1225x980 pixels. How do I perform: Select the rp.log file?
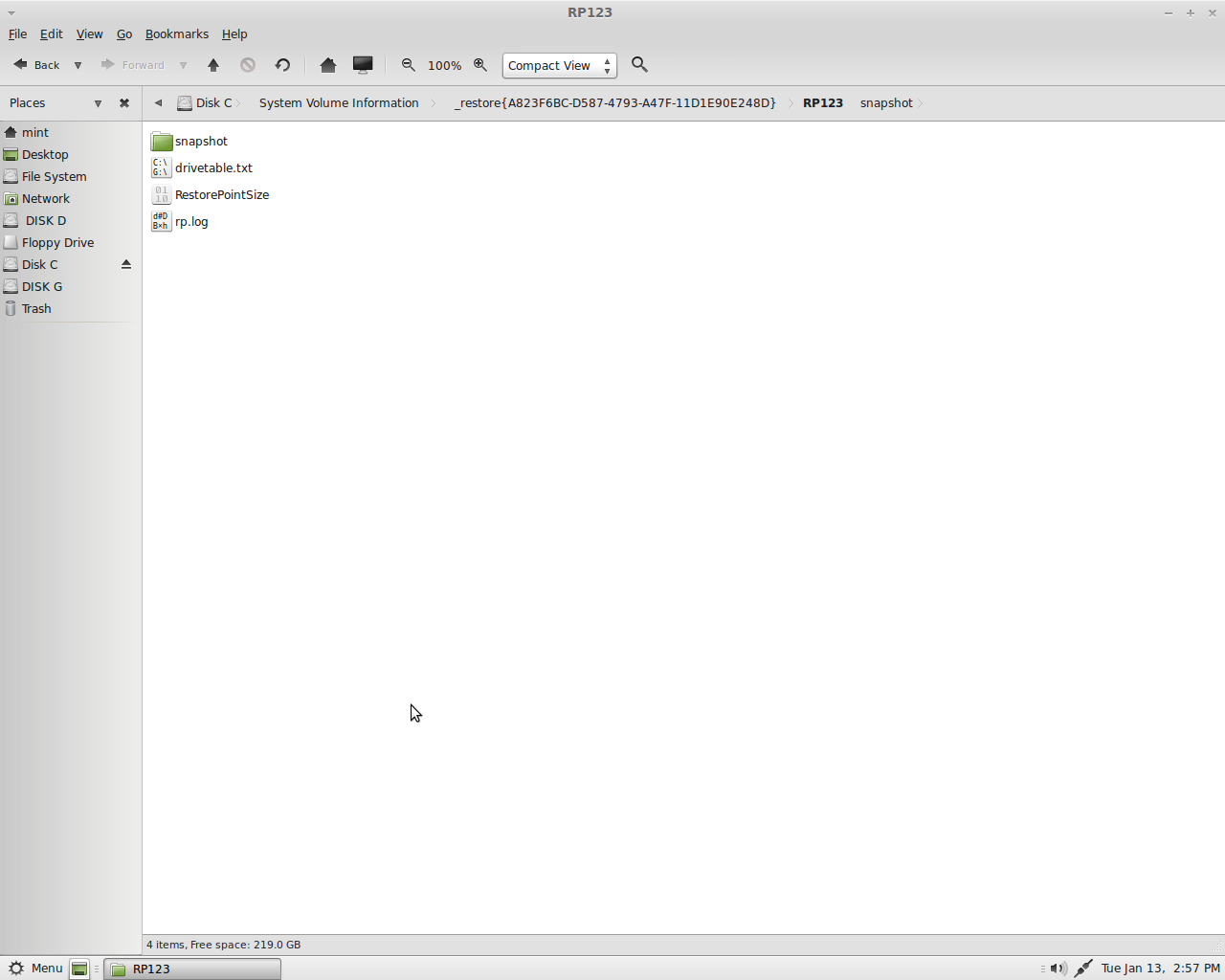click(x=180, y=221)
